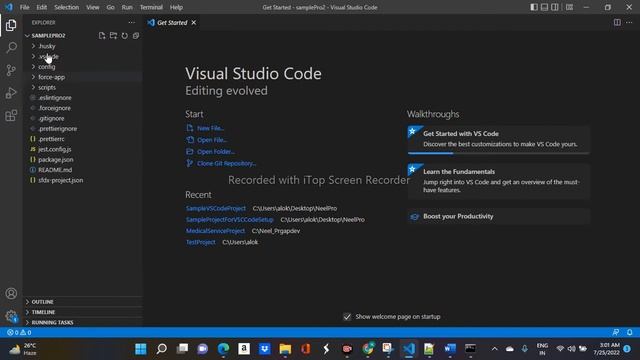The width and height of the screenshot is (640, 360).
Task: Open editor more actions ellipsis
Action: point(629,22)
